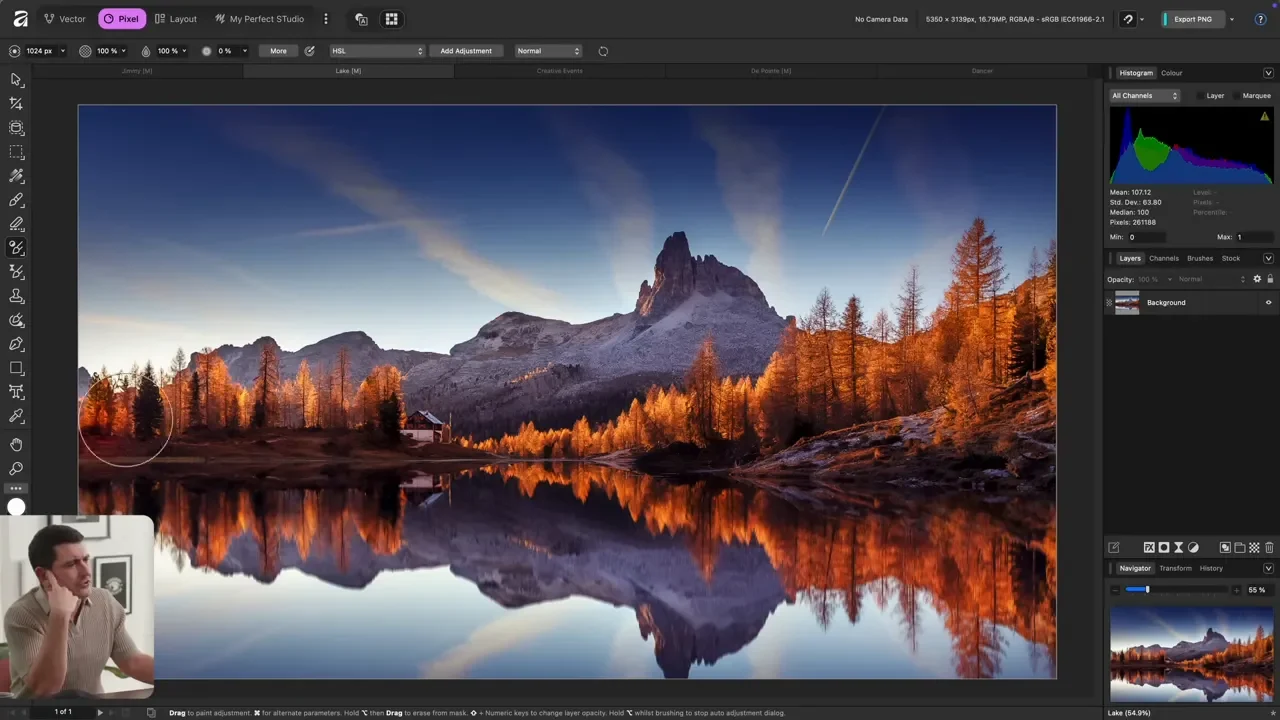Open the Adjustments half-circle icon
The width and height of the screenshot is (1280, 720).
click(x=1193, y=548)
